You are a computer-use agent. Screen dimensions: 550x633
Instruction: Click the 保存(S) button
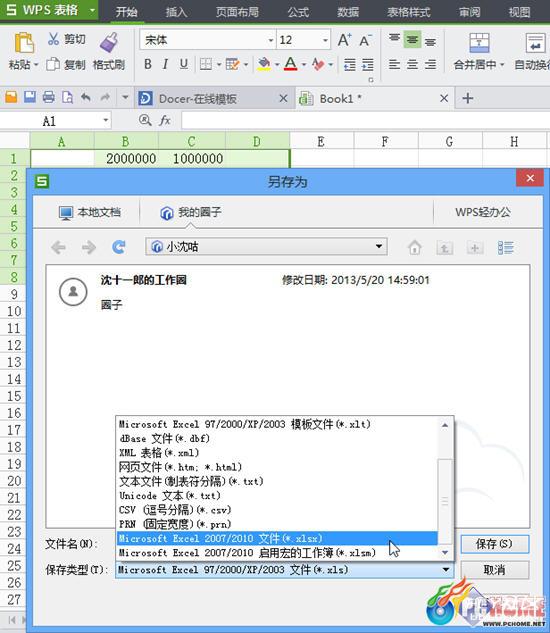click(x=494, y=544)
